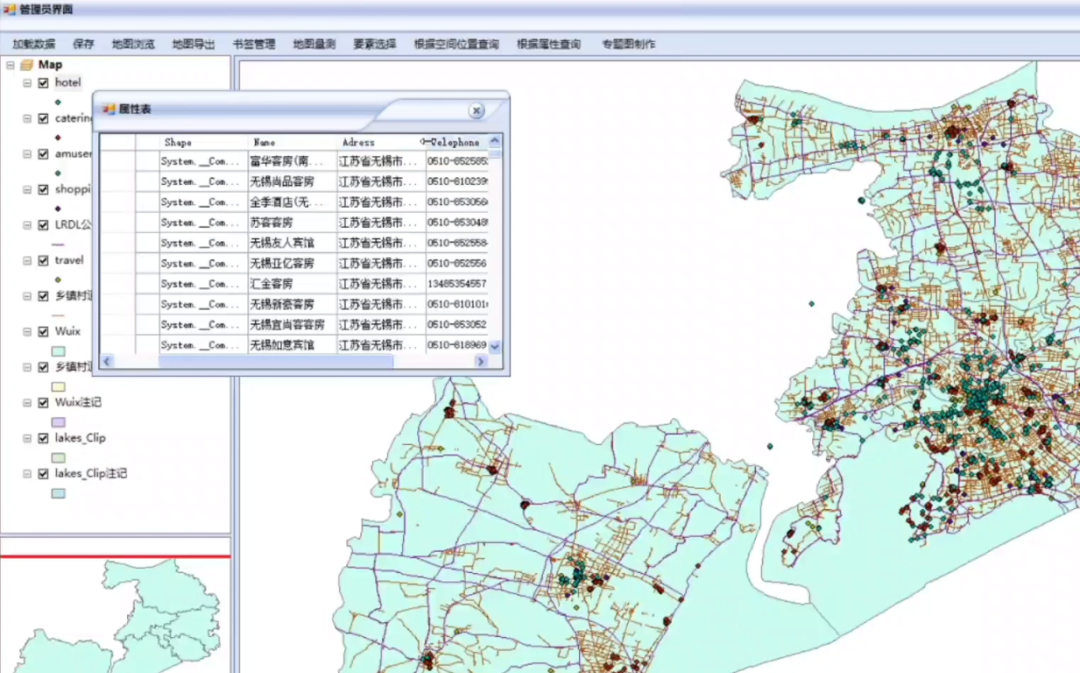The image size is (1080, 673).
Task: Collapse the lakes_Clip layer node
Action: click(x=28, y=438)
